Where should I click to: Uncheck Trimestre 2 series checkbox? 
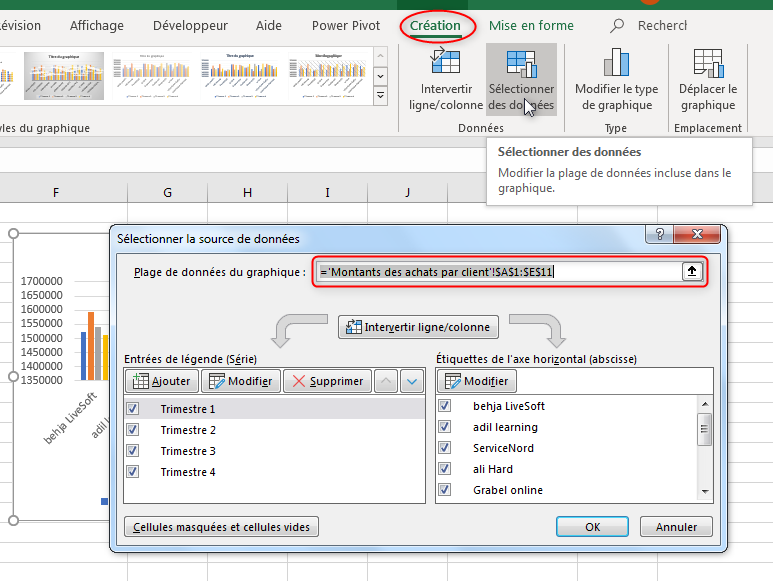tap(132, 430)
